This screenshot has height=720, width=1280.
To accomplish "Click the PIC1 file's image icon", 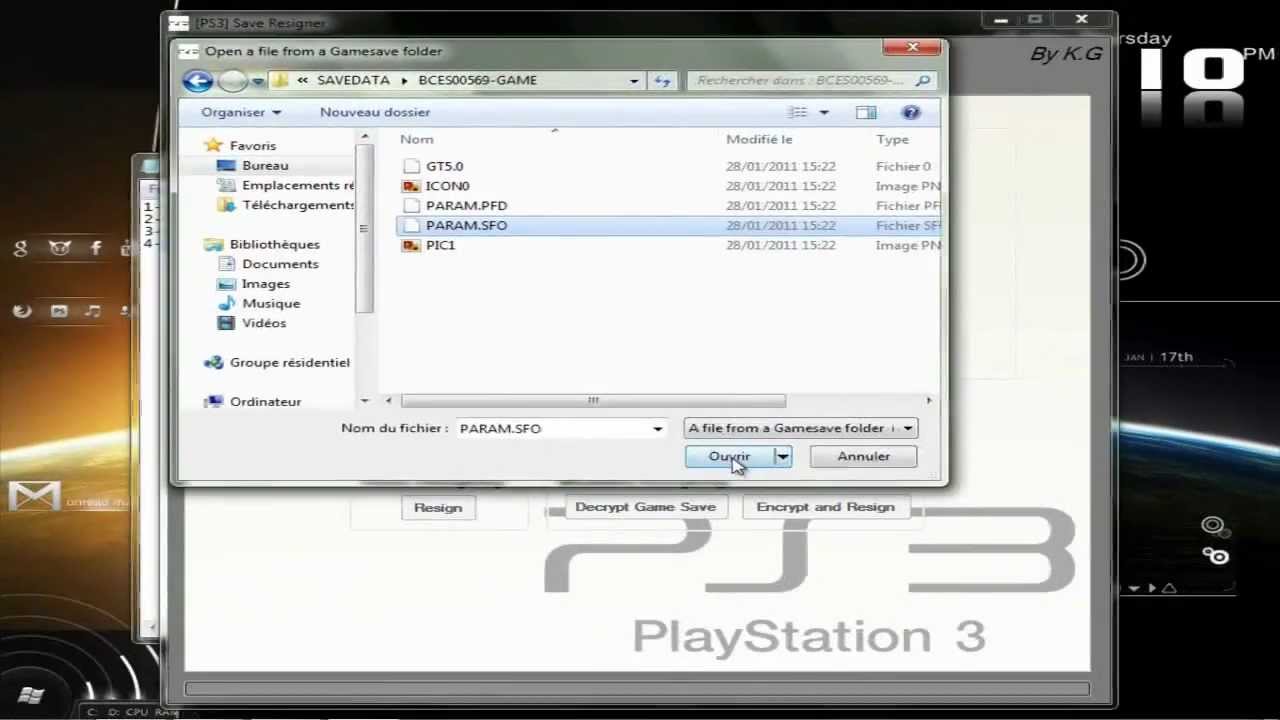I will [410, 245].
